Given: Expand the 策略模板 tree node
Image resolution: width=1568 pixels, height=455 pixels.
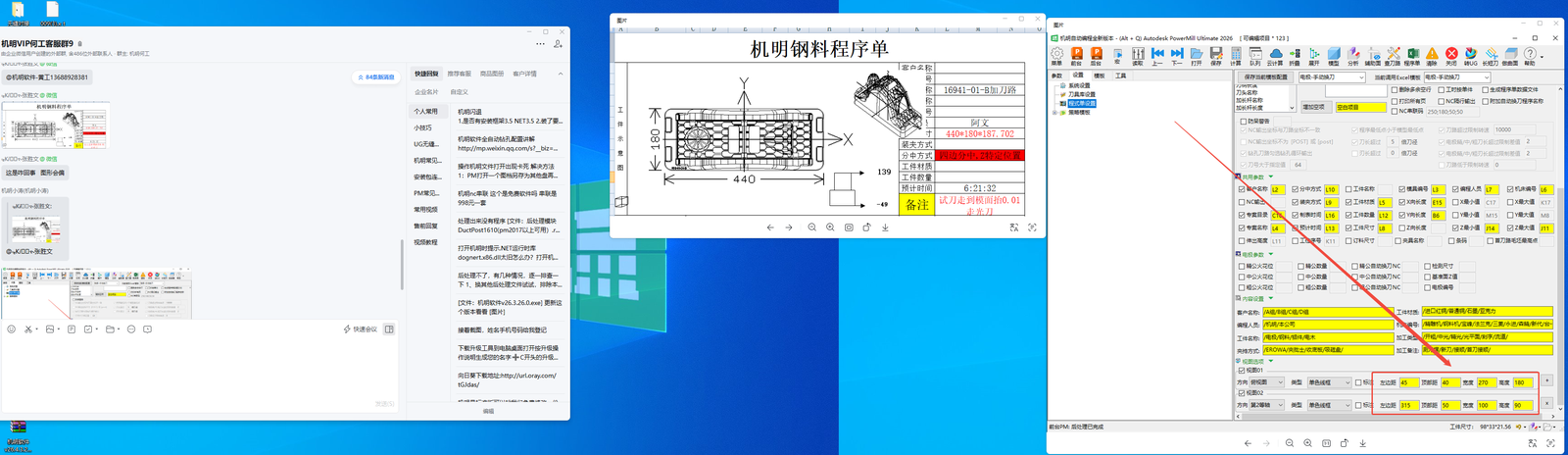Looking at the screenshot, I should tap(1054, 113).
